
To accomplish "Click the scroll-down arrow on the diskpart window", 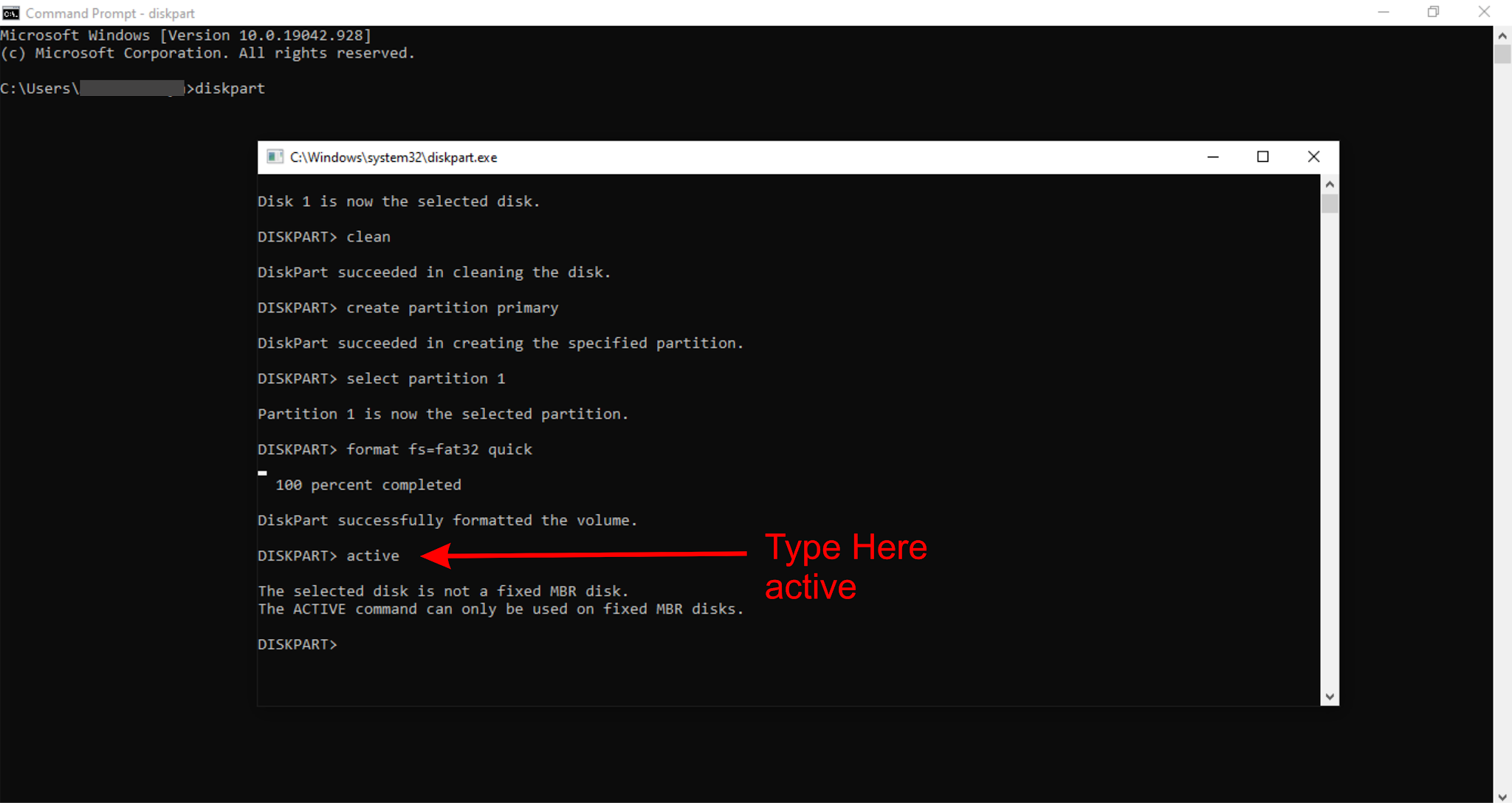I will [x=1330, y=695].
